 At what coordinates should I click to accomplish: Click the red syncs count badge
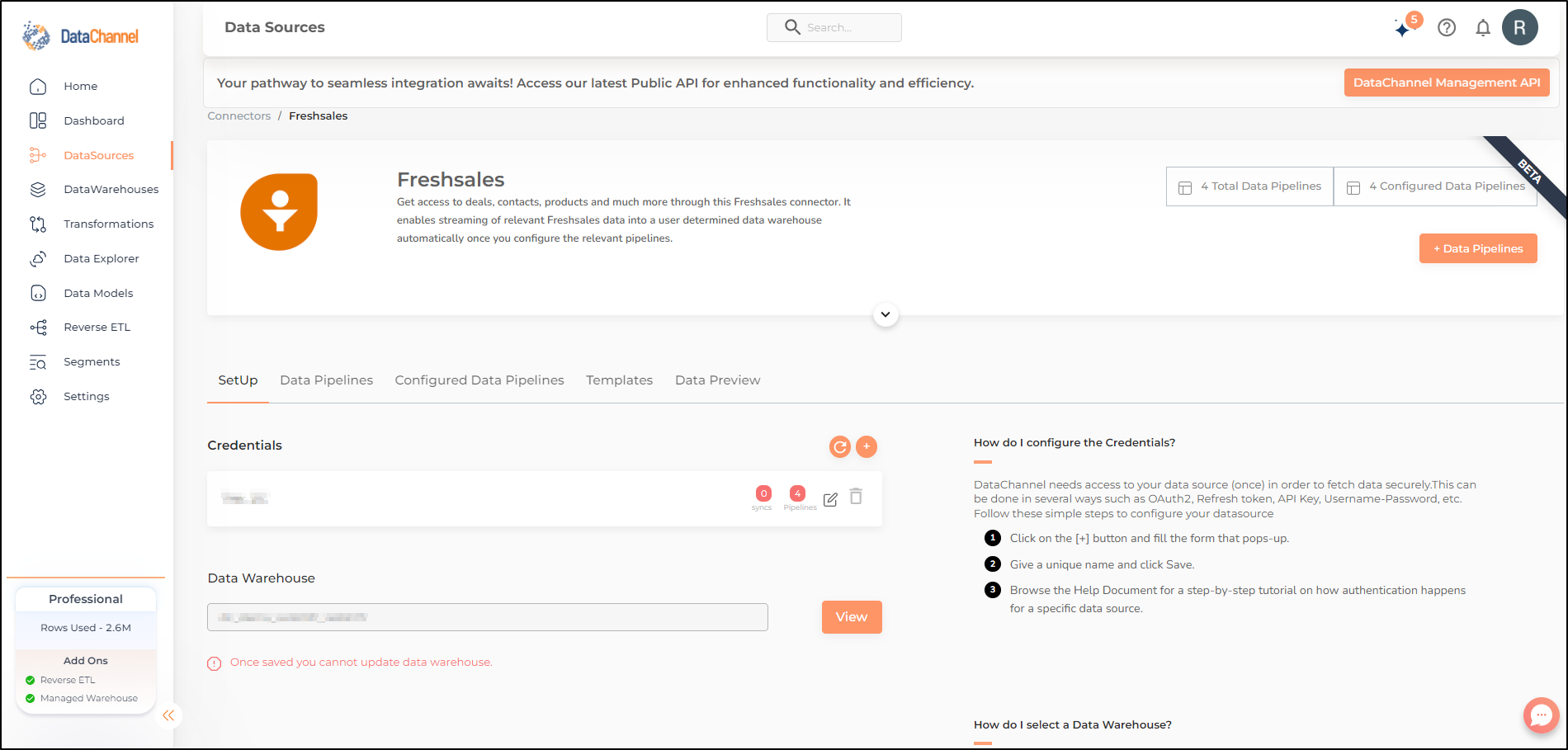[x=763, y=493]
